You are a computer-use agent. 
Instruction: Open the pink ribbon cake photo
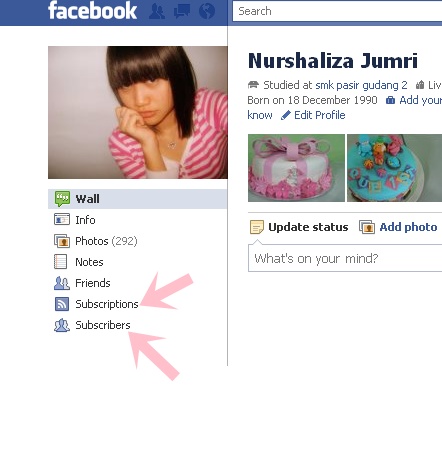coord(296,168)
